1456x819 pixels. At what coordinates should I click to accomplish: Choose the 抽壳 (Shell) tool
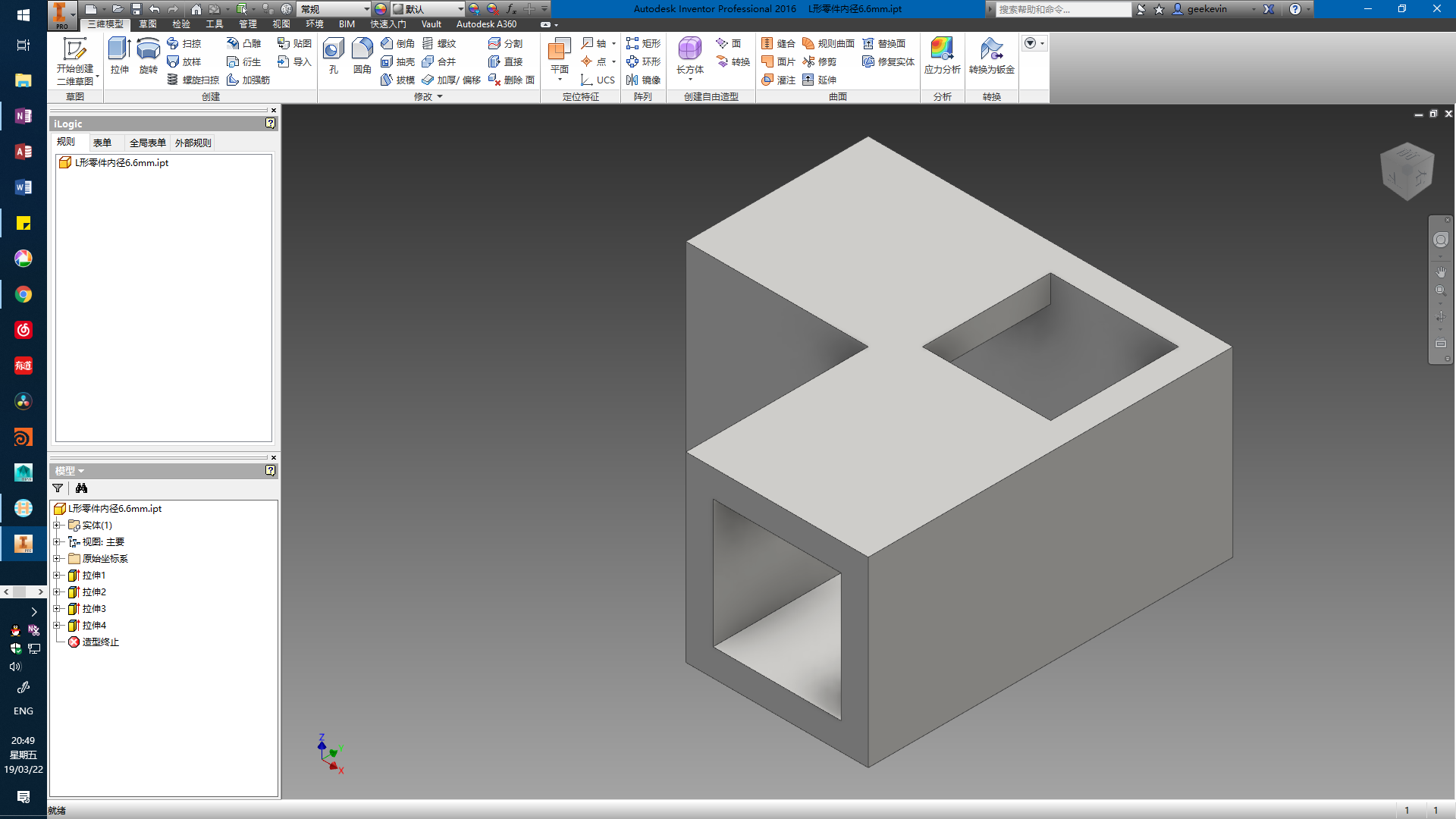(398, 61)
